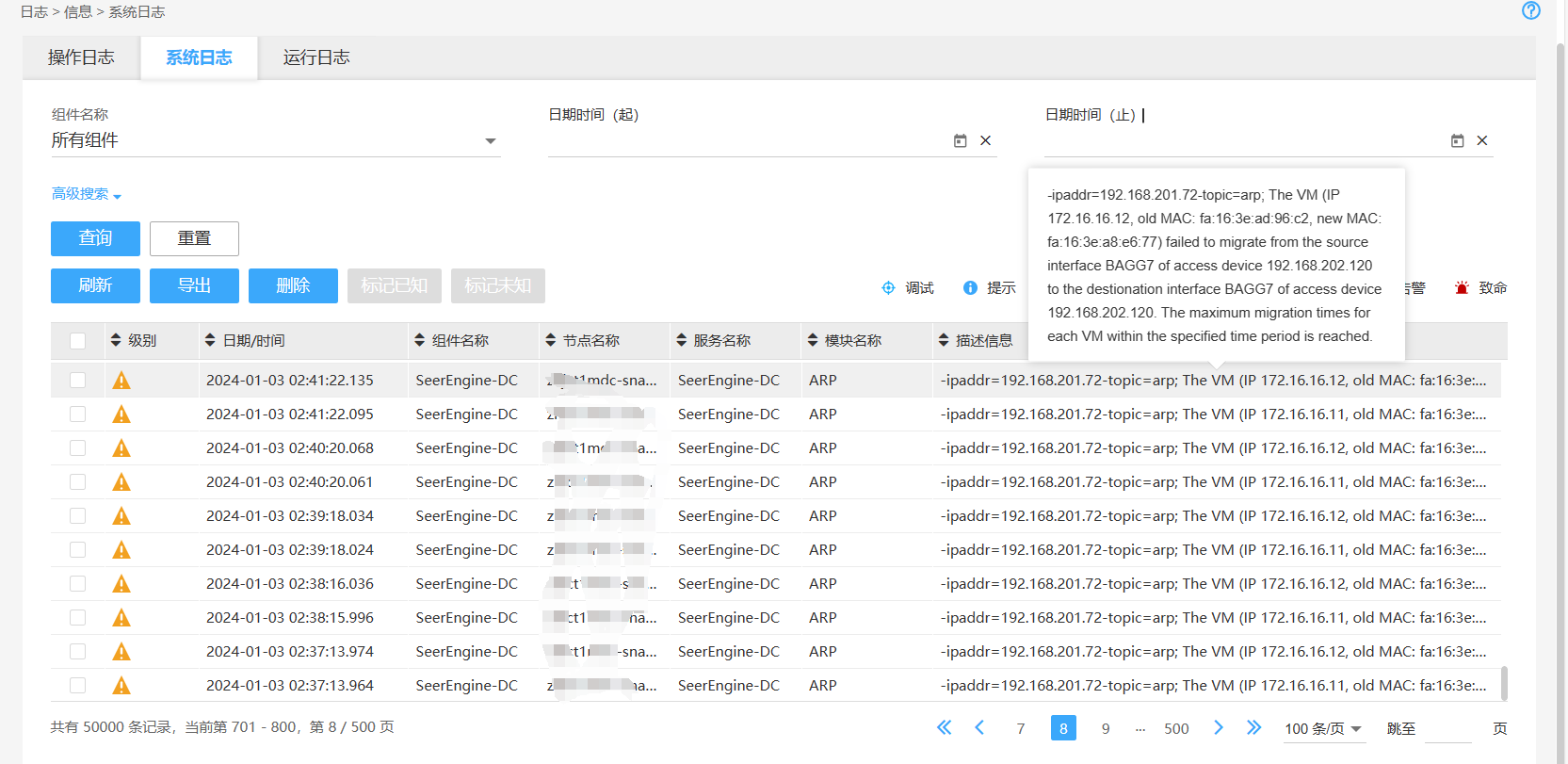Open the end date calendar picker
This screenshot has height=764, width=1568.
click(x=1457, y=140)
